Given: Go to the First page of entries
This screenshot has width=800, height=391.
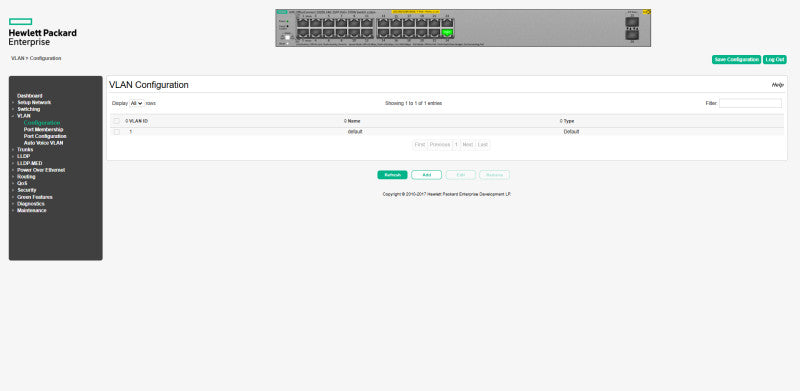Looking at the screenshot, I should click(420, 145).
